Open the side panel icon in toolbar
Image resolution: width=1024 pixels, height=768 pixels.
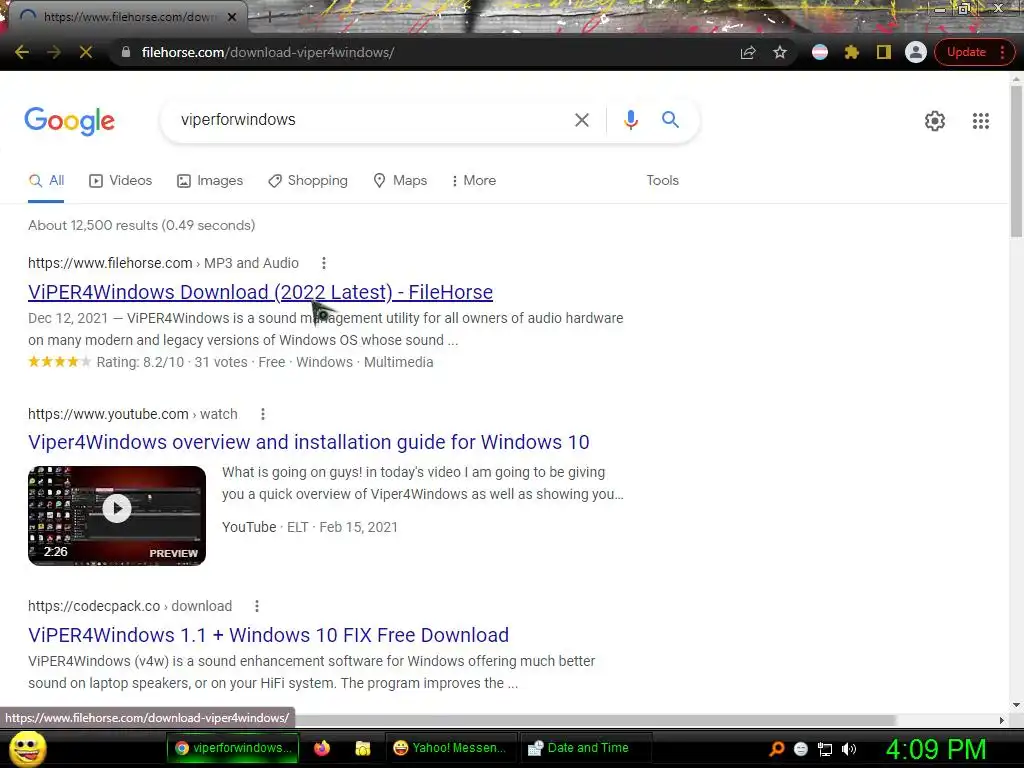click(x=884, y=52)
